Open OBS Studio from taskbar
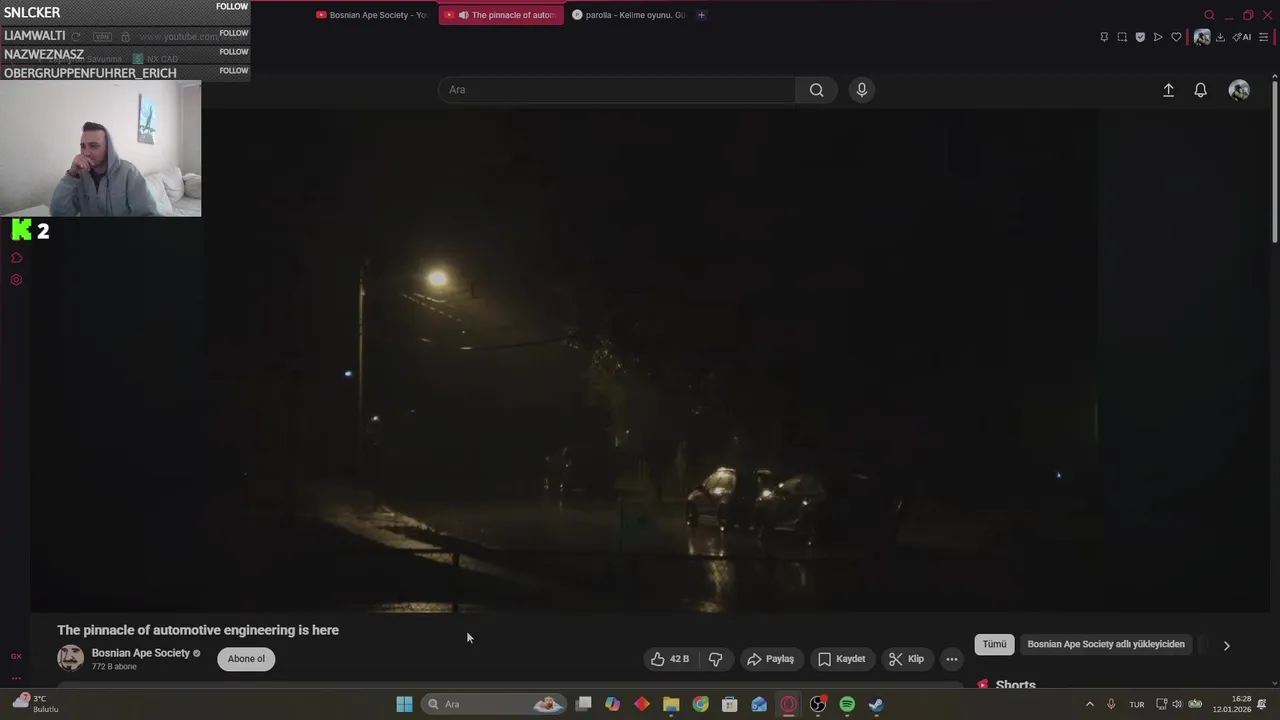 click(818, 704)
